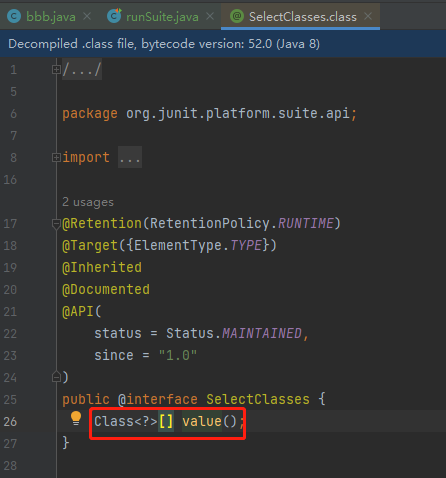The width and height of the screenshot is (446, 478).
Task: Click the 'public' keyword on line 25
Action: (x=86, y=399)
